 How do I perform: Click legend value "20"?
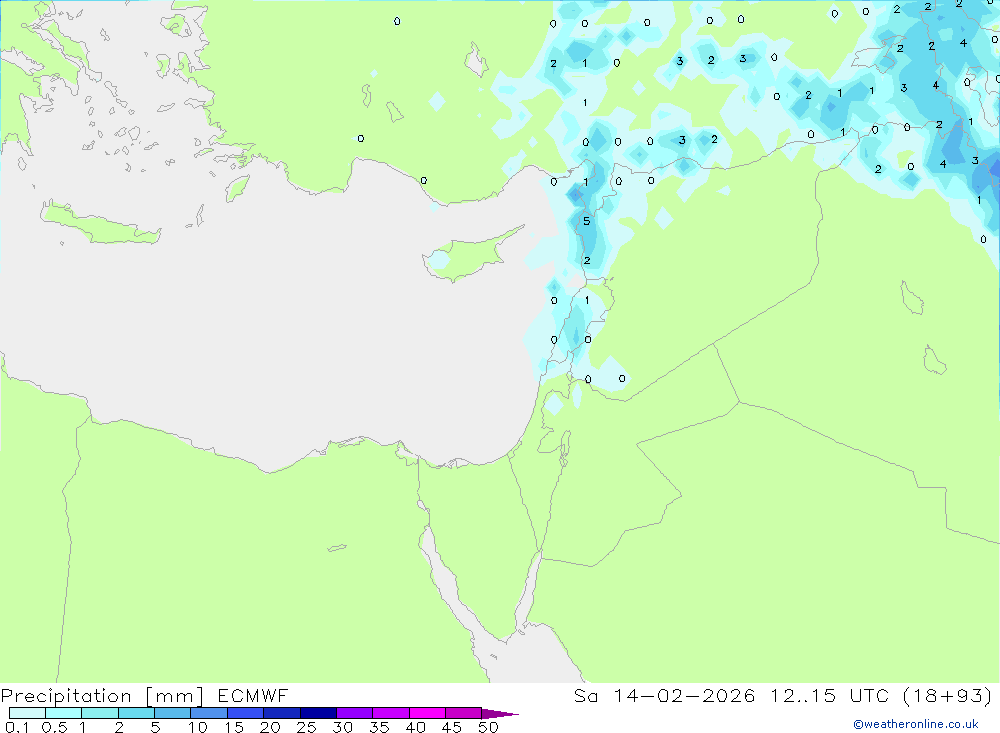pyautogui.click(x=270, y=727)
